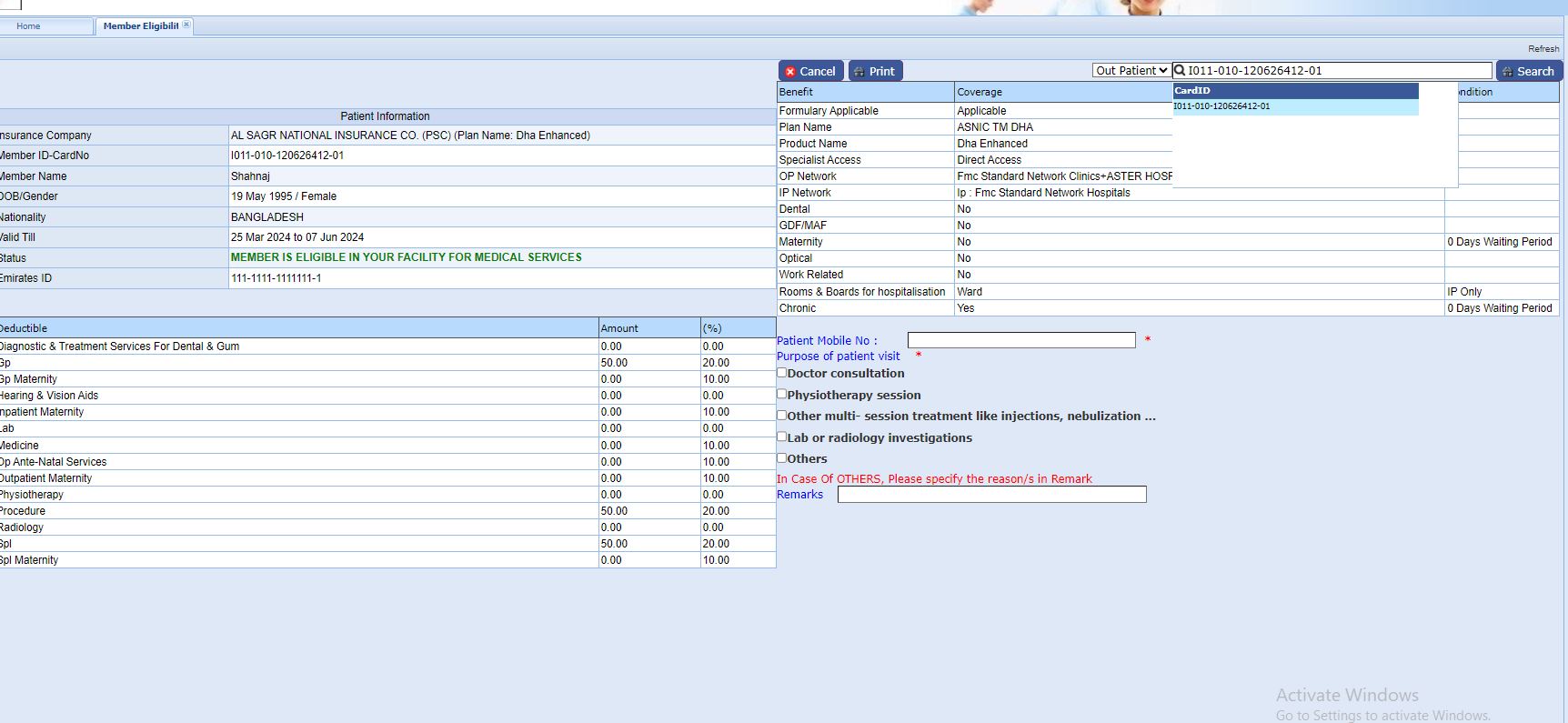The width and height of the screenshot is (1568, 723).
Task: Check the Doctor consultation checkbox
Action: coord(782,373)
